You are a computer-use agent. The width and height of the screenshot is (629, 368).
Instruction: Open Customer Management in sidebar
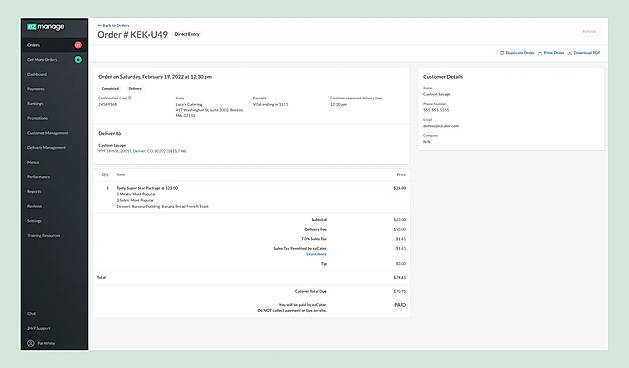coord(47,133)
